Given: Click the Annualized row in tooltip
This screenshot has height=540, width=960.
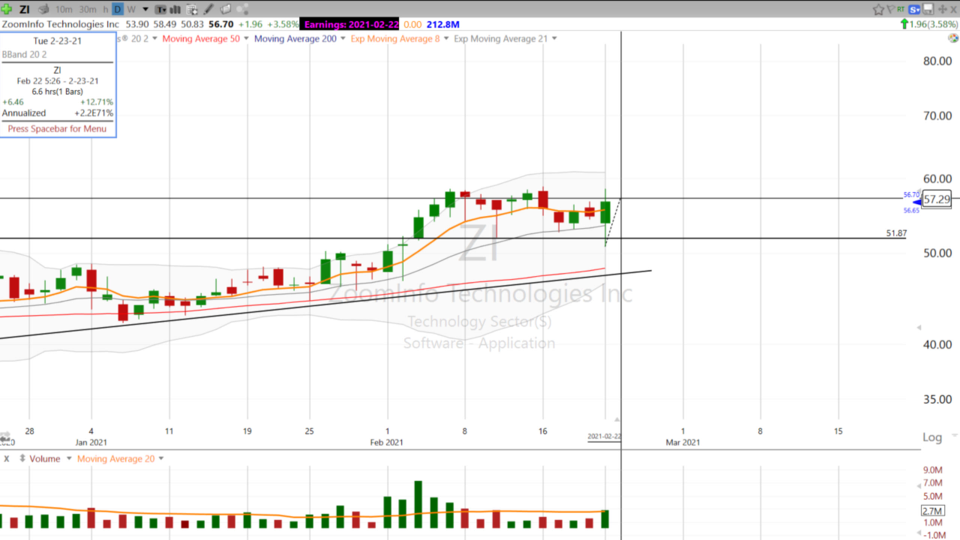Looking at the screenshot, I should 57,113.
